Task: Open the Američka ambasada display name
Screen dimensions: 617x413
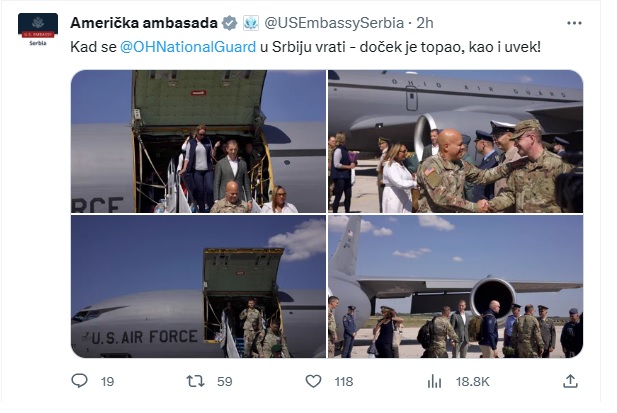Action: [144, 23]
